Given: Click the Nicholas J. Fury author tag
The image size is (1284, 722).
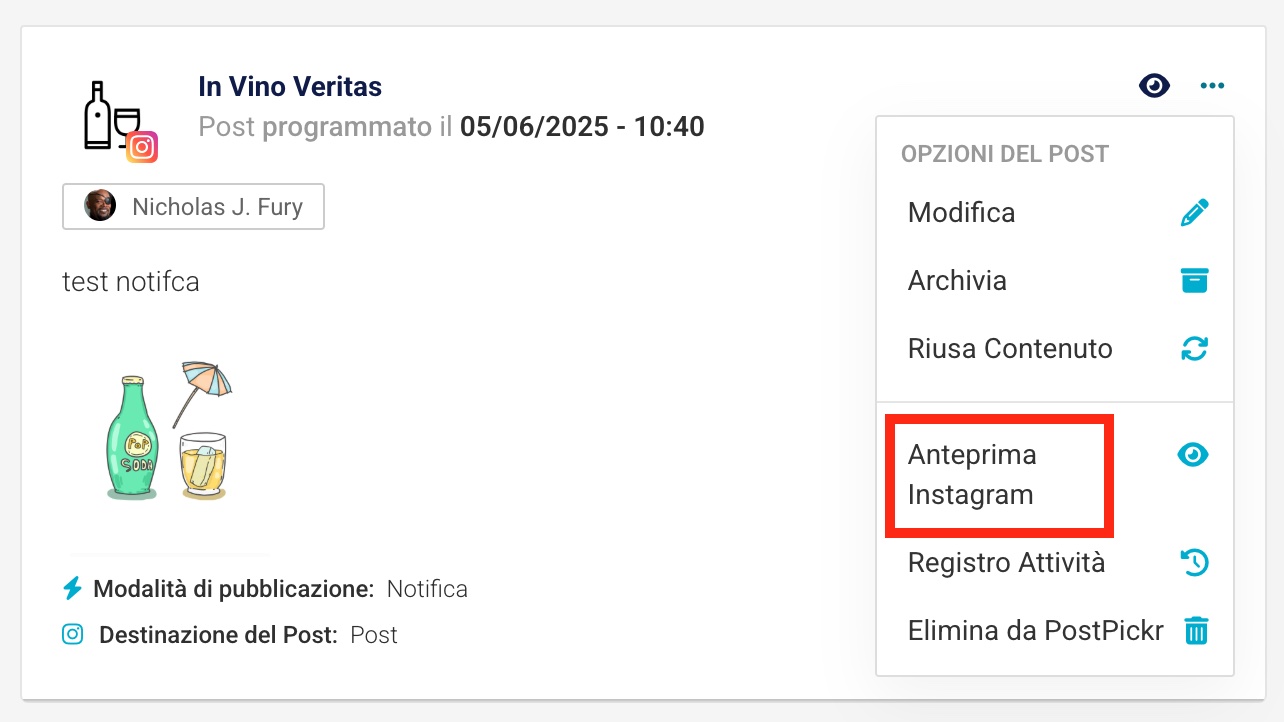Looking at the screenshot, I should [x=193, y=207].
